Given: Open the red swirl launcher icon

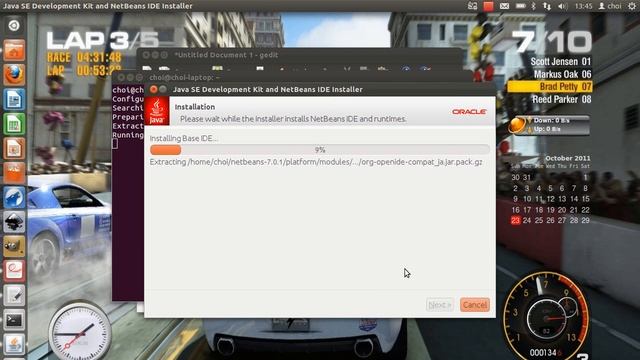Looking at the screenshot, I should pyautogui.click(x=14, y=271).
